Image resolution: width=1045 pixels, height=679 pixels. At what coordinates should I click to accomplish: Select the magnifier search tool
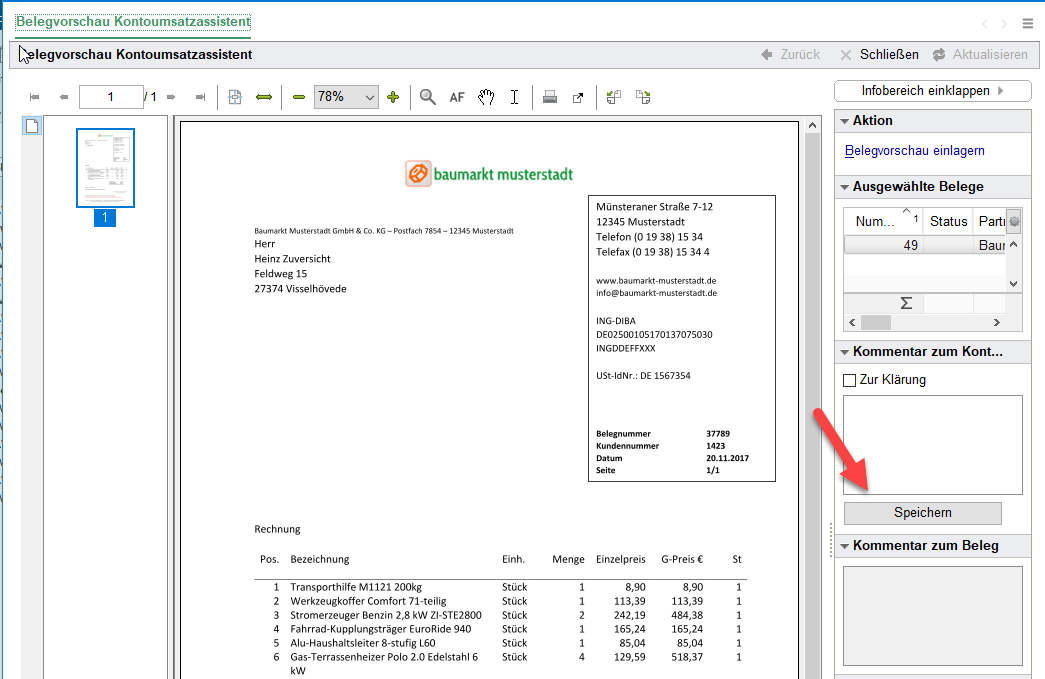click(x=428, y=97)
